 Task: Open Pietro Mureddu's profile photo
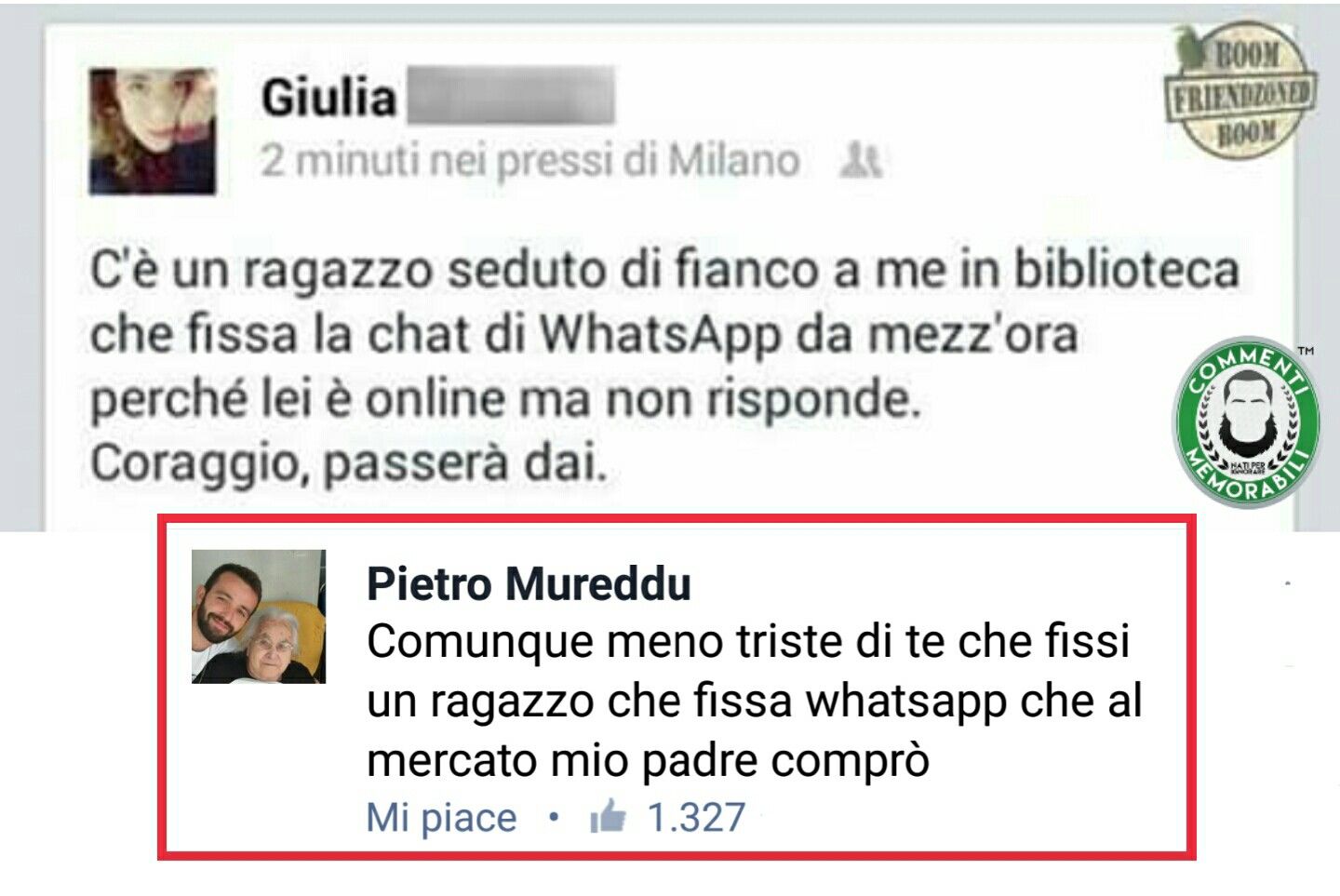click(x=259, y=617)
